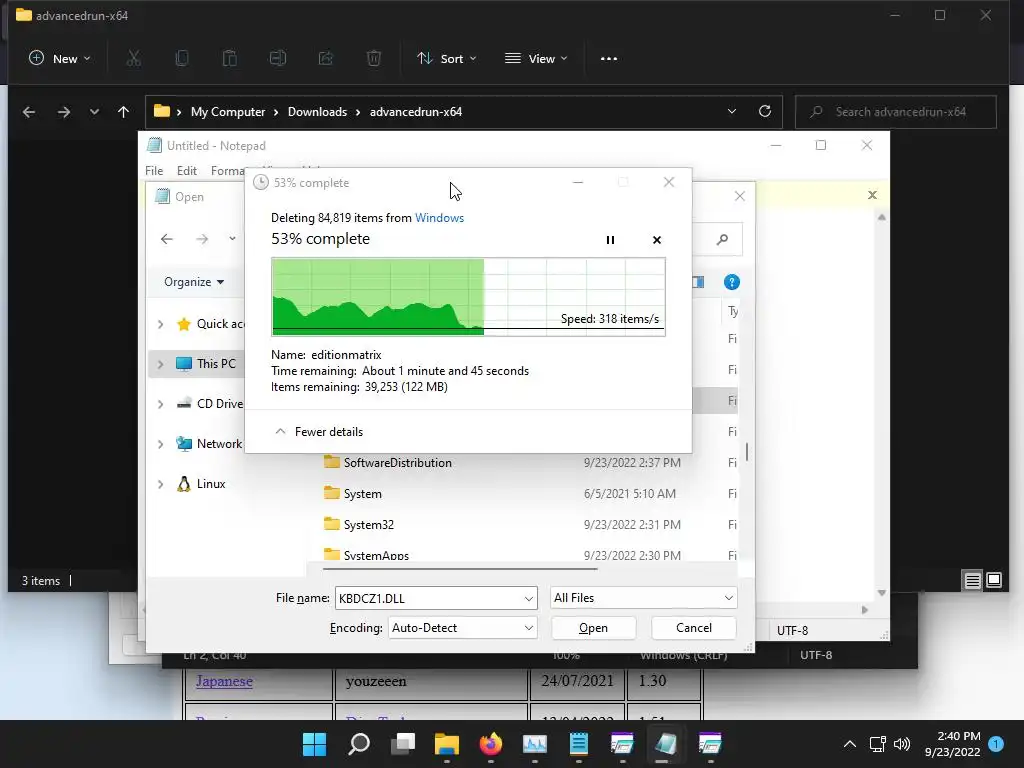Click the search icon in Open dialog
The image size is (1024, 768).
coord(722,240)
